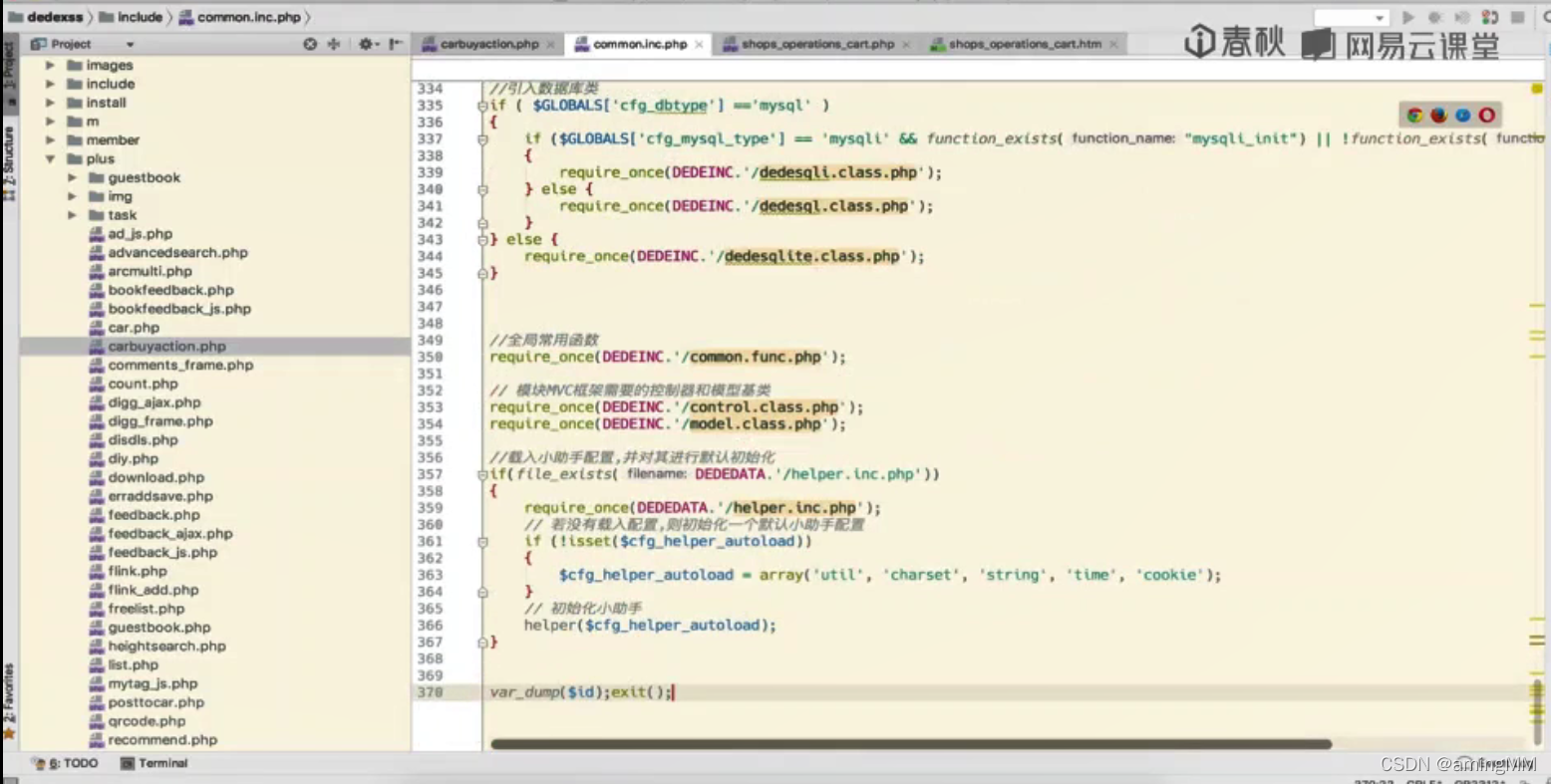The width and height of the screenshot is (1551, 784).
Task: Click the Run (play) toolbar icon
Action: coord(1408,18)
